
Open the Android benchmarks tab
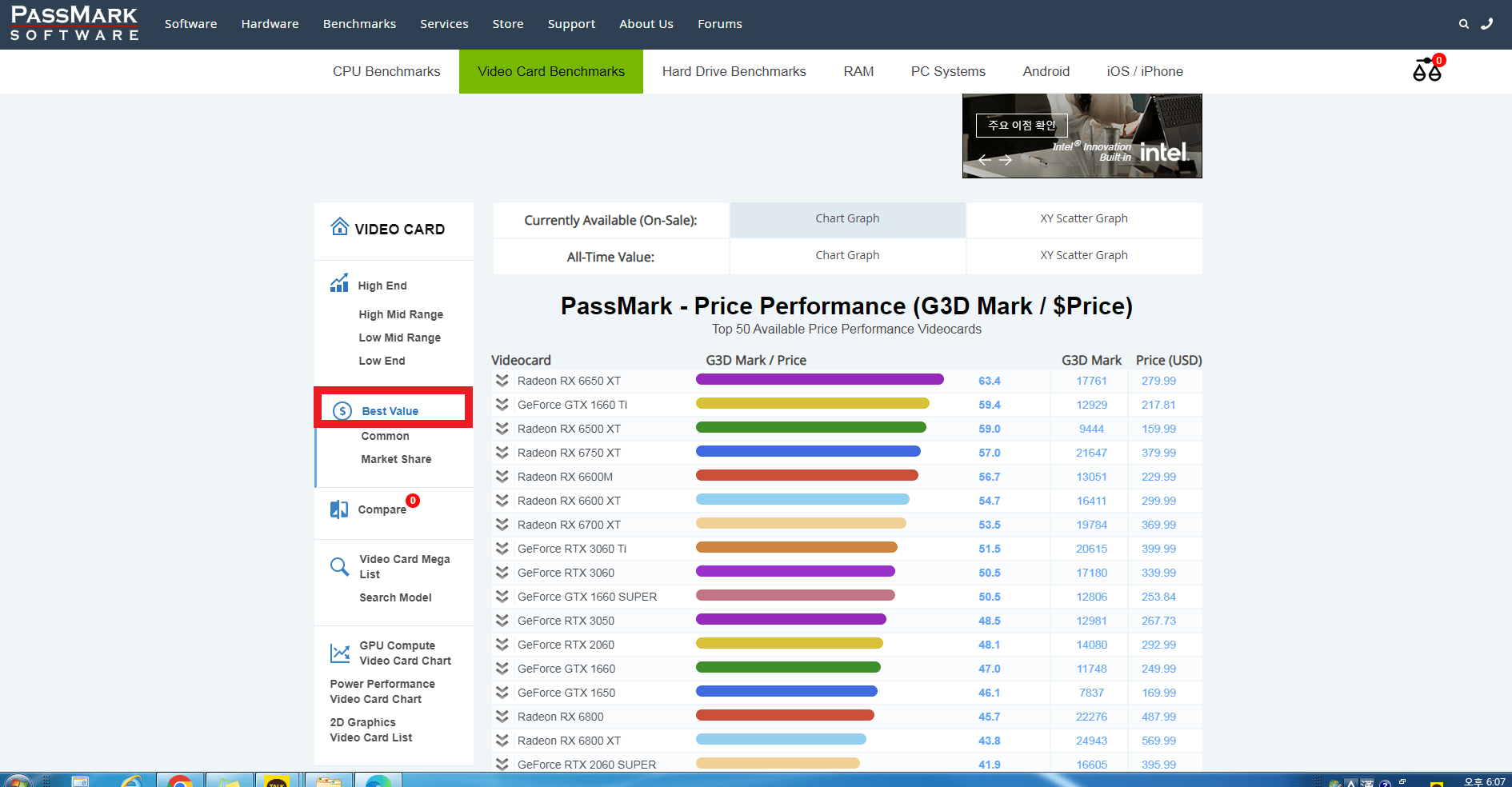click(1046, 71)
